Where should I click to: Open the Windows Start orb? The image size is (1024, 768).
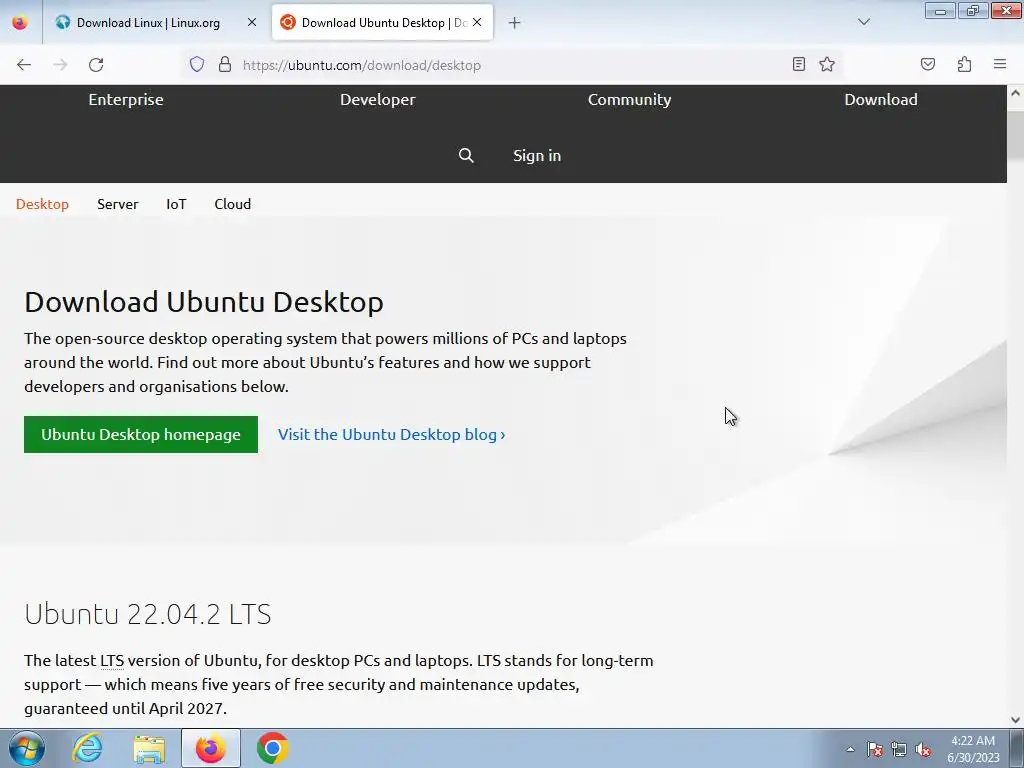click(x=26, y=748)
